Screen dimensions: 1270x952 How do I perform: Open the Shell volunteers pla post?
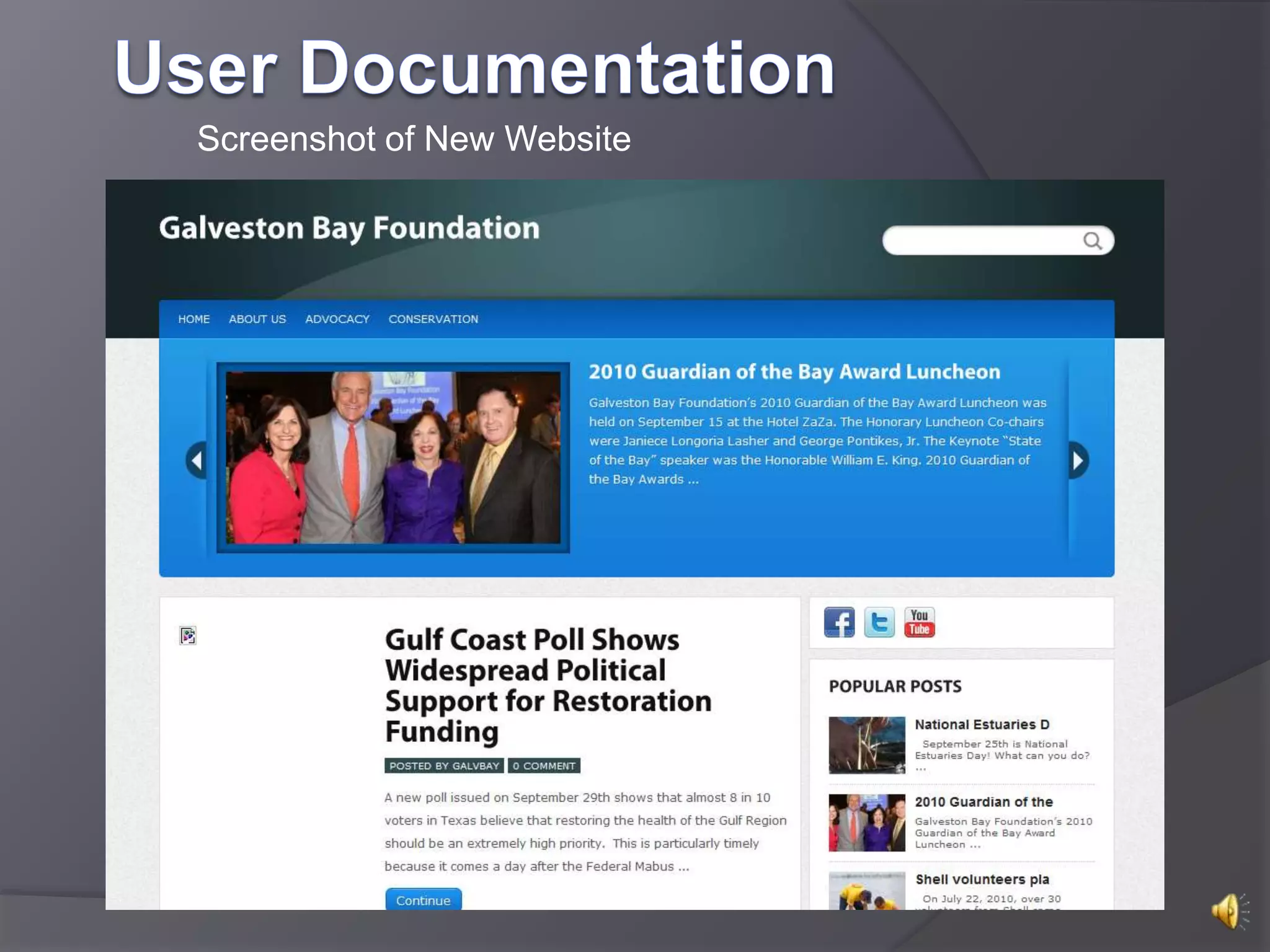(982, 879)
